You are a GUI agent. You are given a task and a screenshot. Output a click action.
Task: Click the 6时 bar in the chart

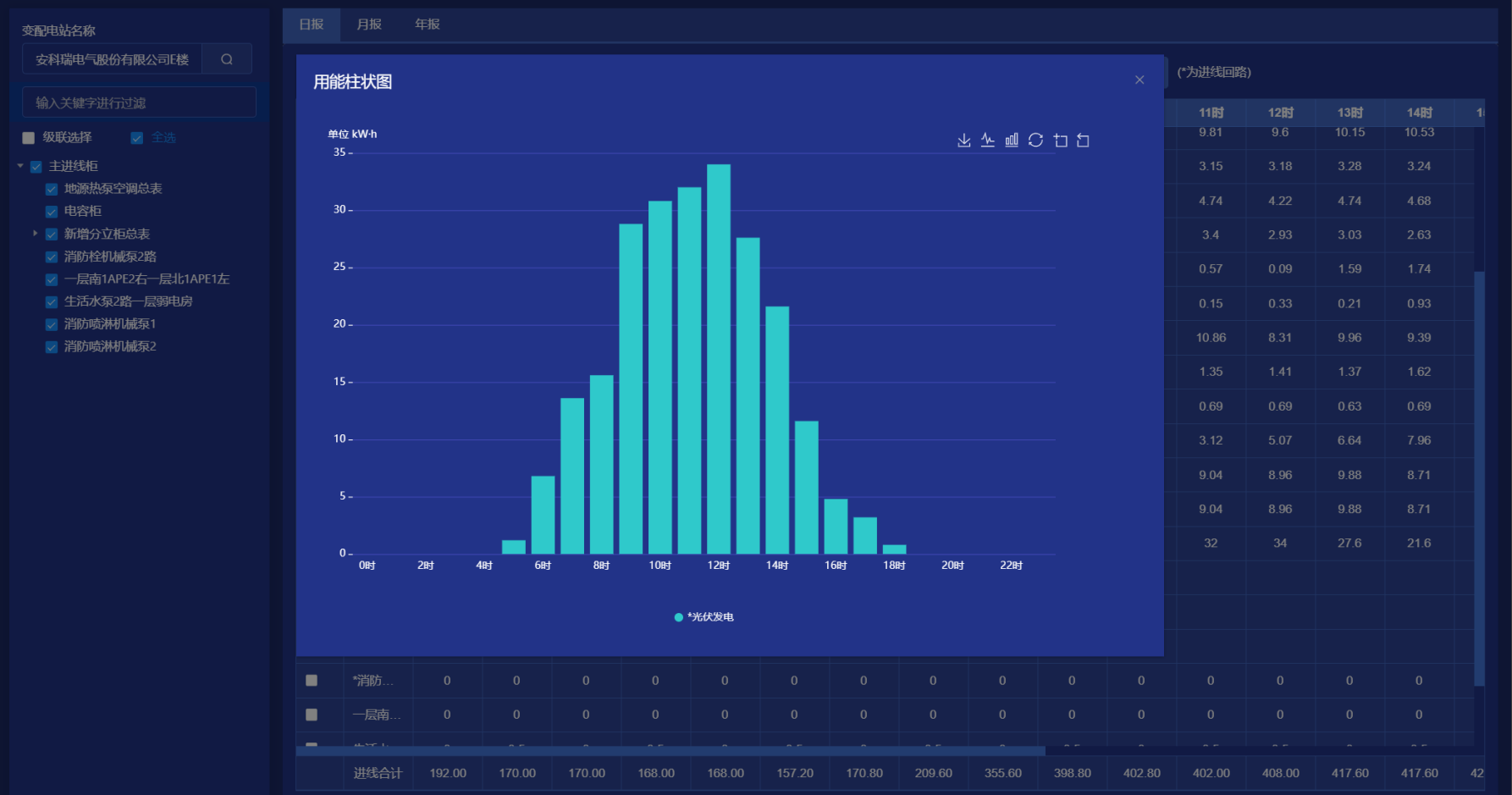click(x=543, y=515)
